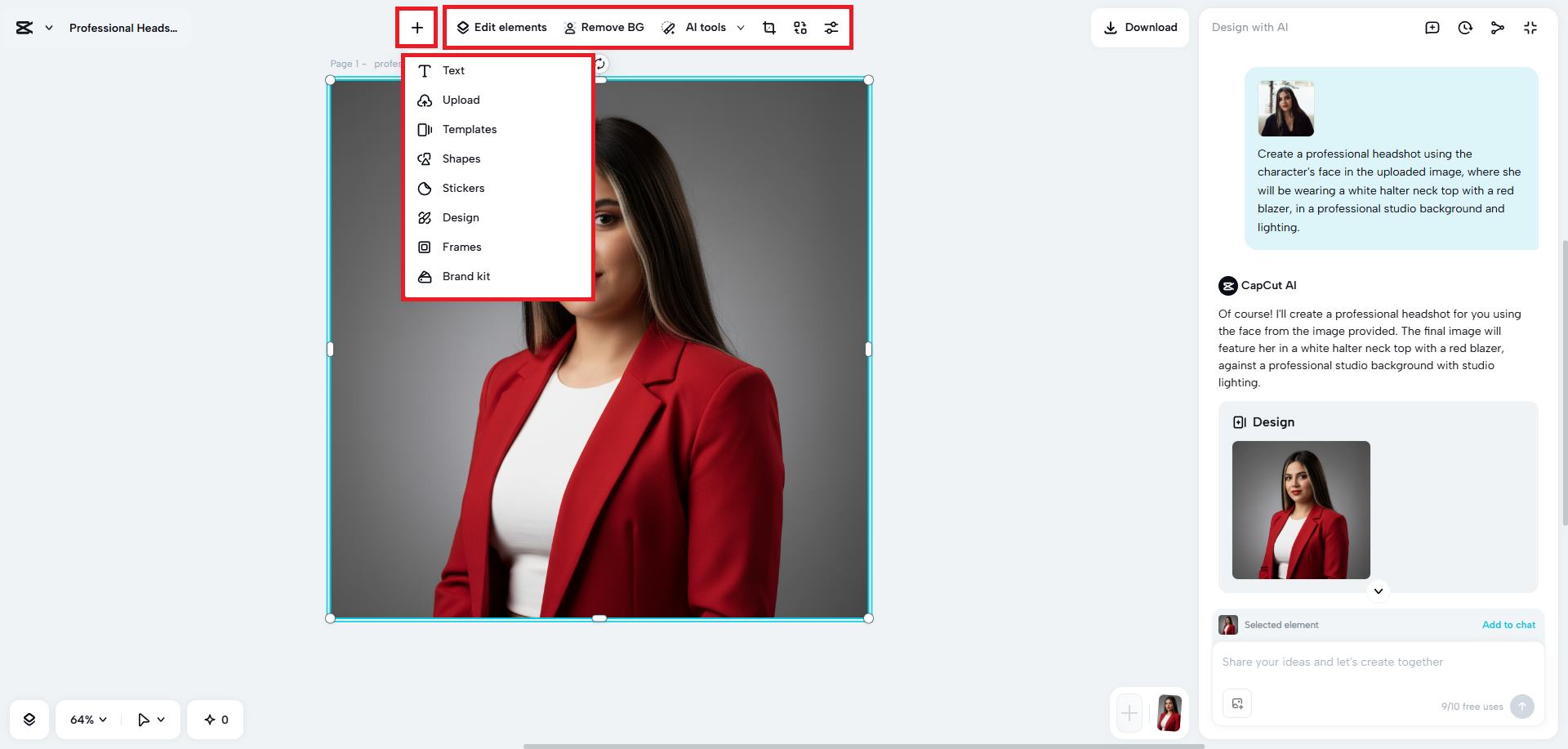The width and height of the screenshot is (1568, 749).
Task: Collapse the Design result with the down chevron
Action: click(1378, 591)
